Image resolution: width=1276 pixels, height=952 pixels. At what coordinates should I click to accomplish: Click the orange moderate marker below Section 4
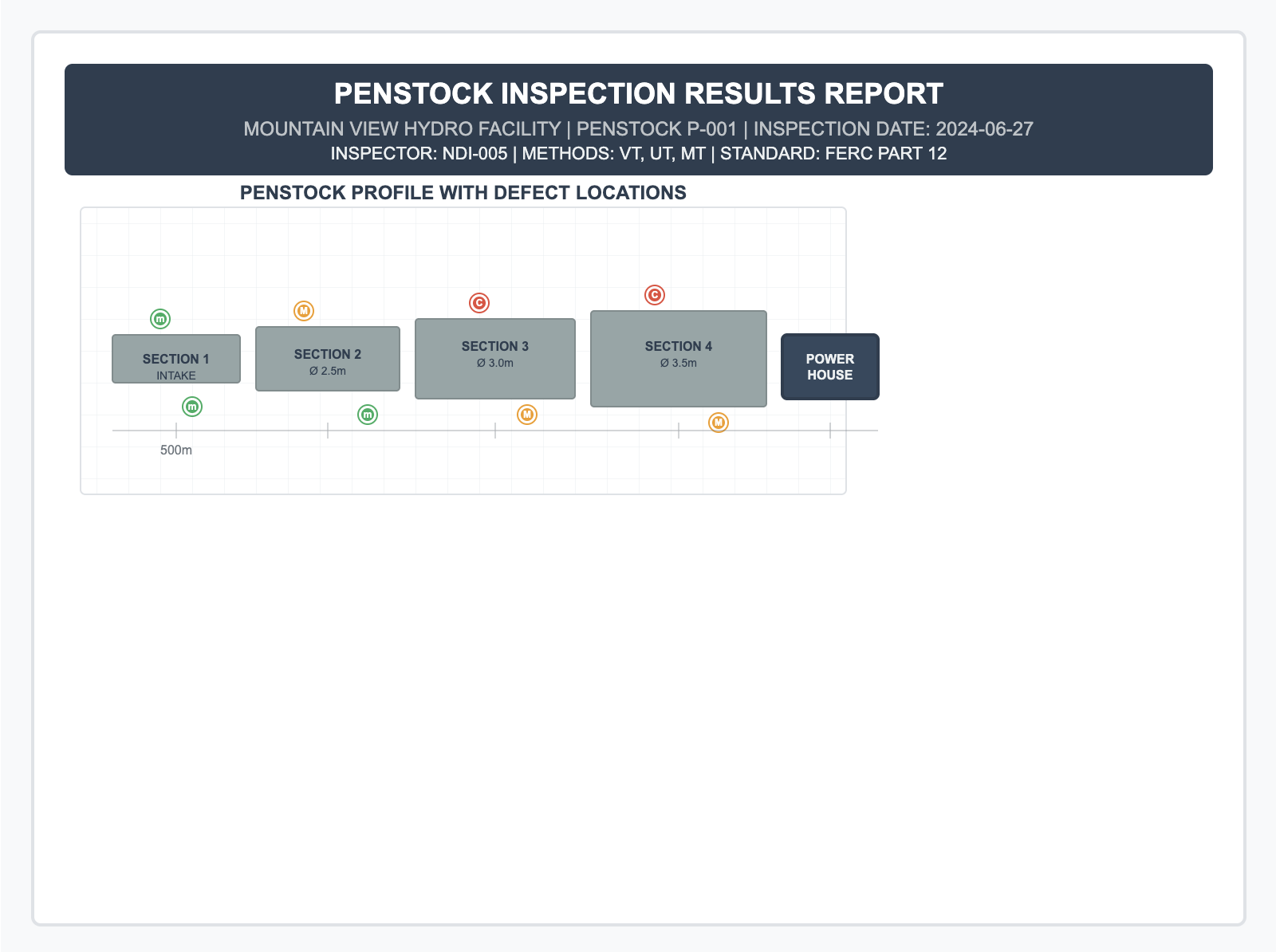coord(719,423)
